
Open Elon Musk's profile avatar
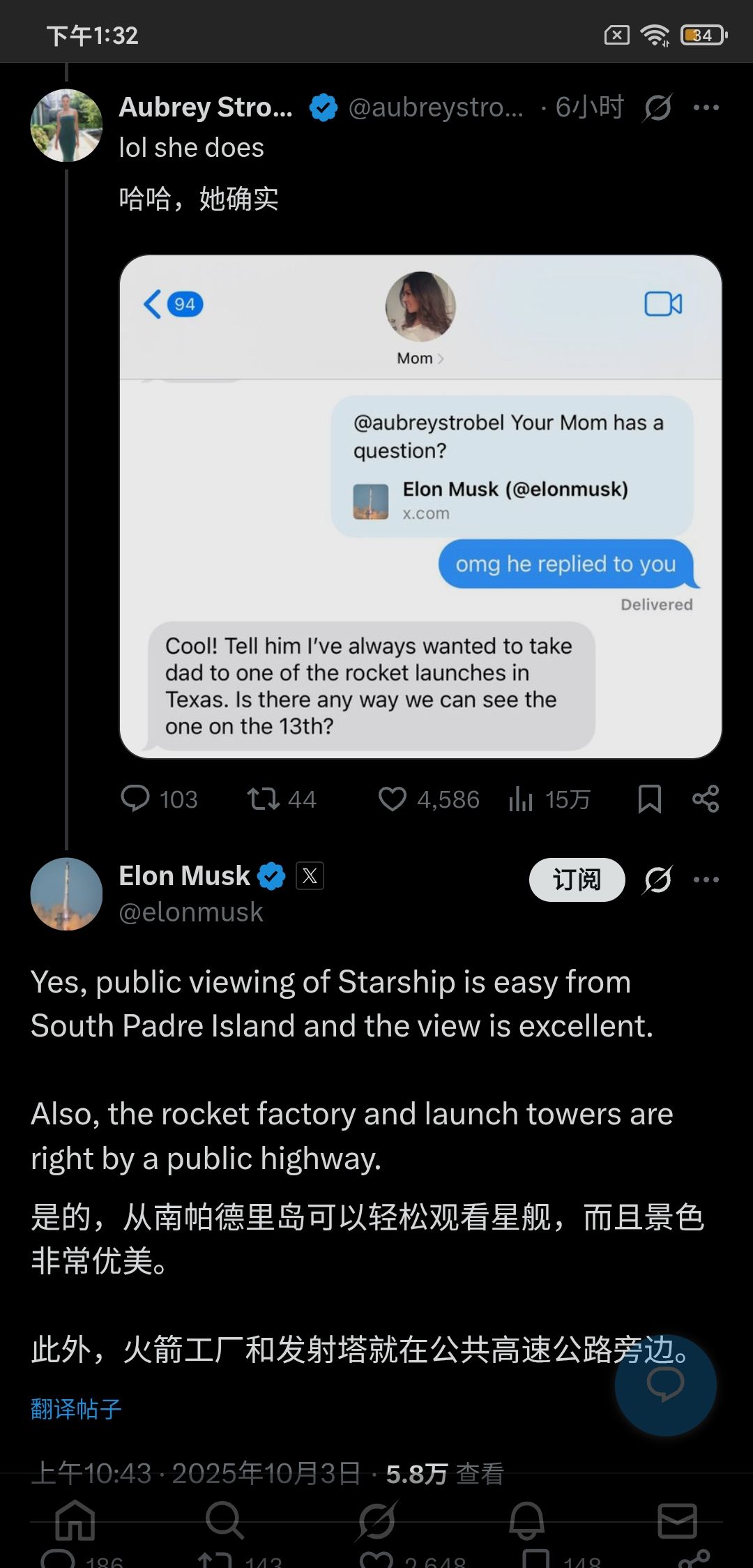(x=67, y=894)
